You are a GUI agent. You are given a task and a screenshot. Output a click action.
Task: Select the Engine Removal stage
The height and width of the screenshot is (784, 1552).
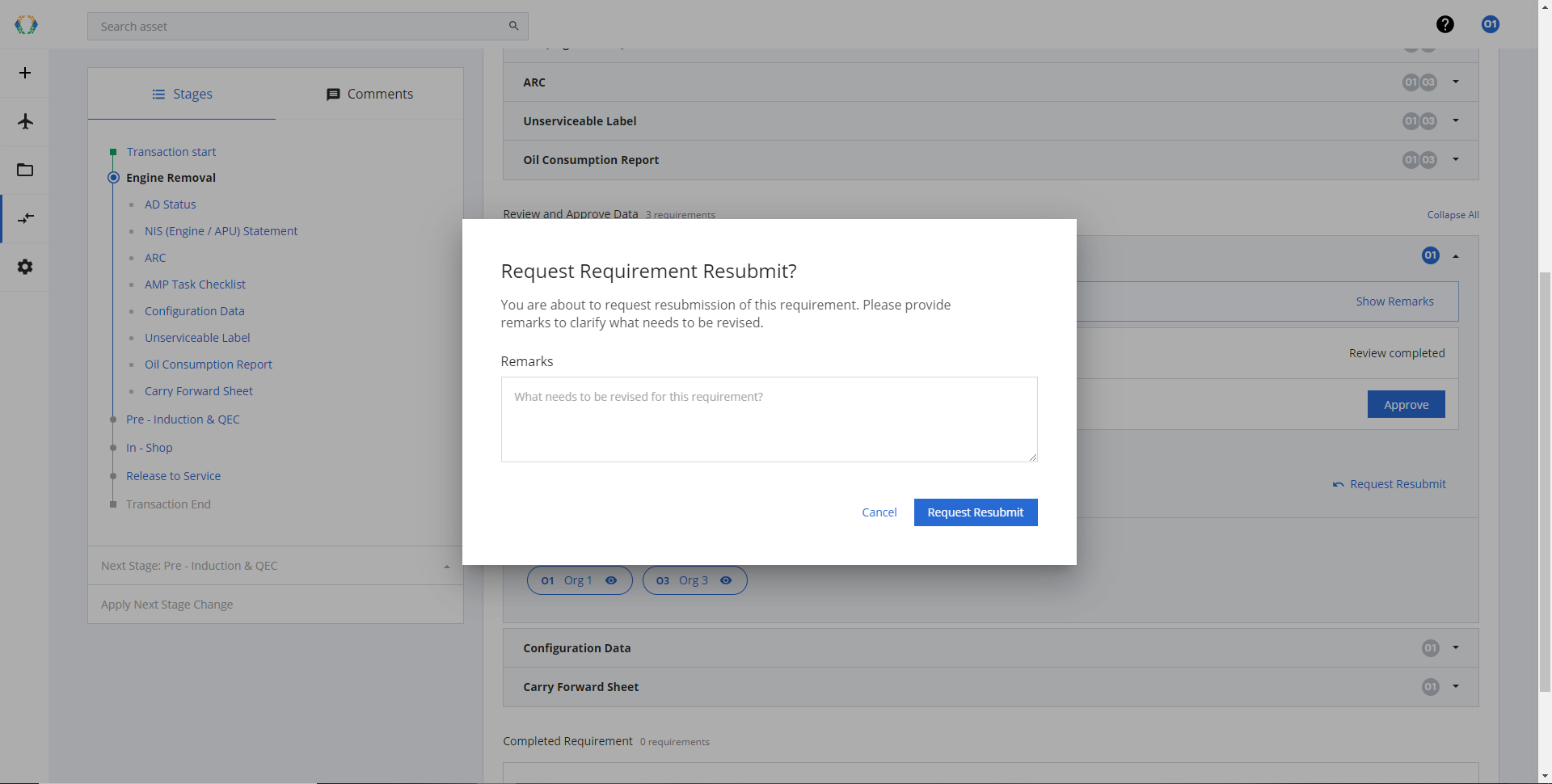click(x=171, y=178)
